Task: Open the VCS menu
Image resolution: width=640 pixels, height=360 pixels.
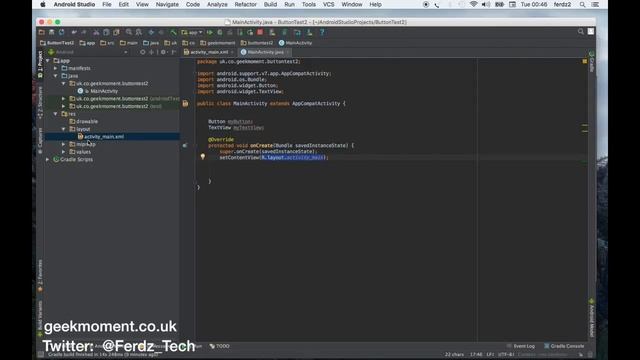Action: point(329,4)
